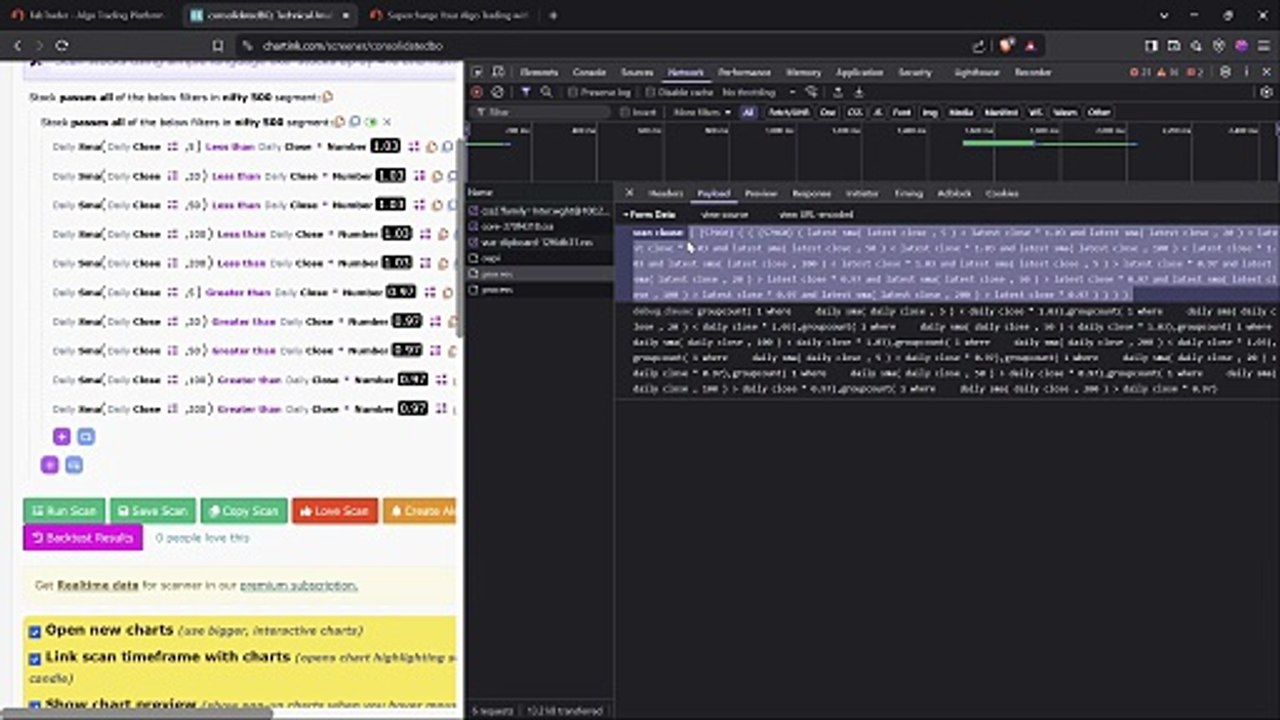Open the Preview request tab
This screenshot has height=720, width=1280.
coord(761,193)
